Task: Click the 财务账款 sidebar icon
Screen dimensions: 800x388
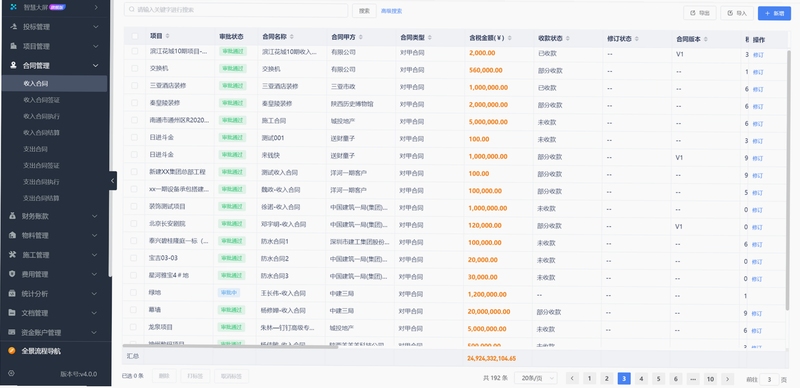Action: (12, 216)
